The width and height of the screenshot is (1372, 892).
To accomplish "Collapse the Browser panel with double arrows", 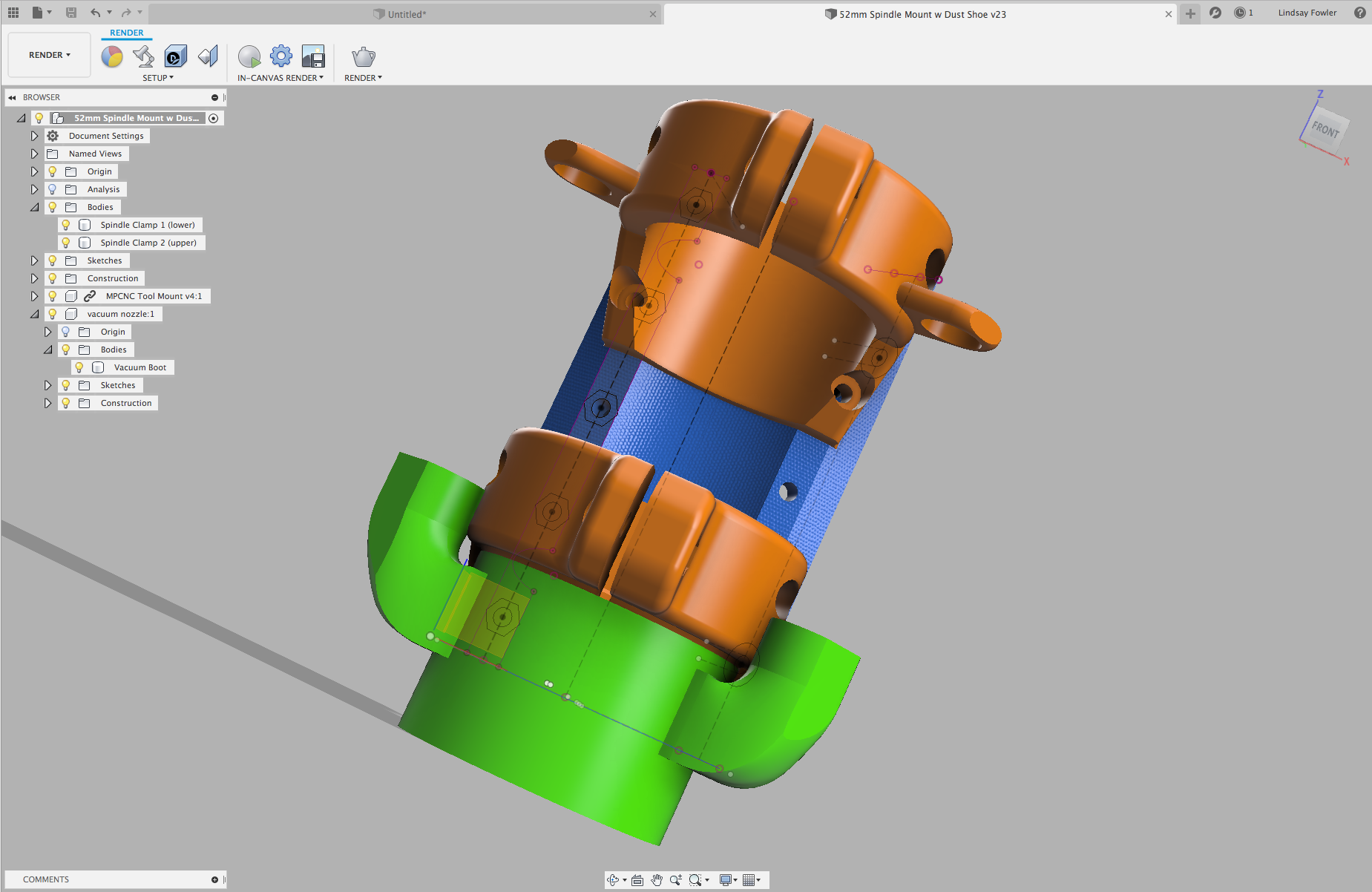I will point(13,97).
